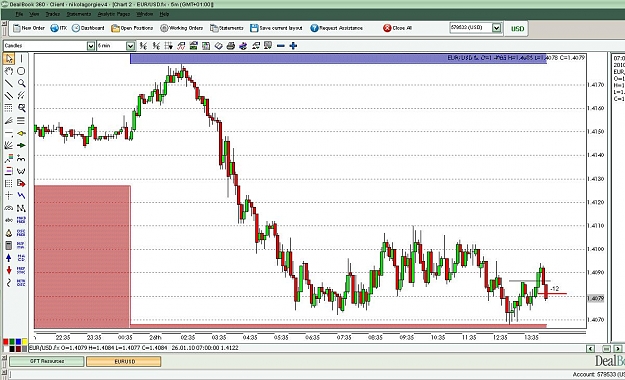Select the green right arrow marker tool

tap(21, 146)
